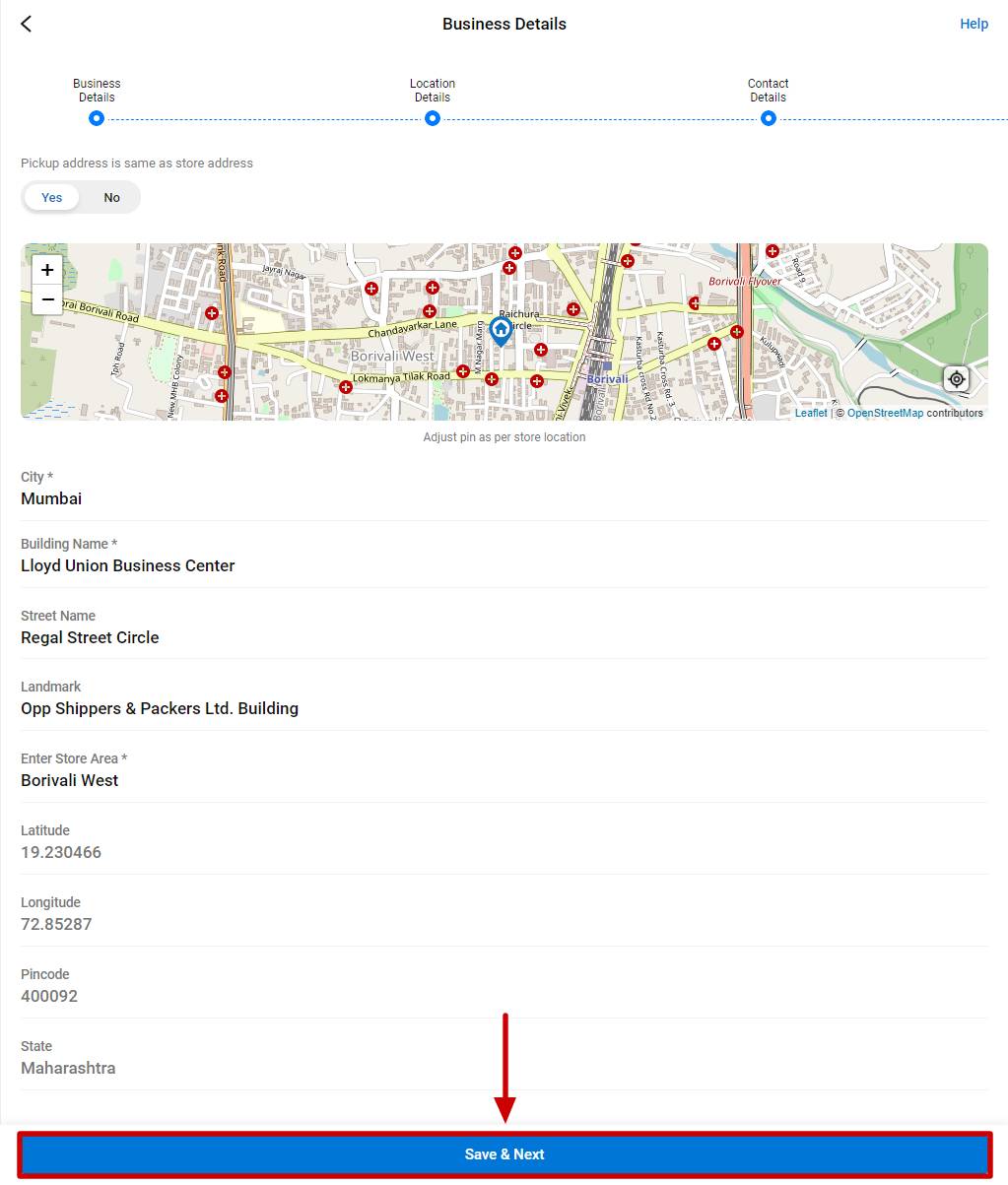Click the Contact Details step circle
1008x1185 pixels.
[x=769, y=118]
